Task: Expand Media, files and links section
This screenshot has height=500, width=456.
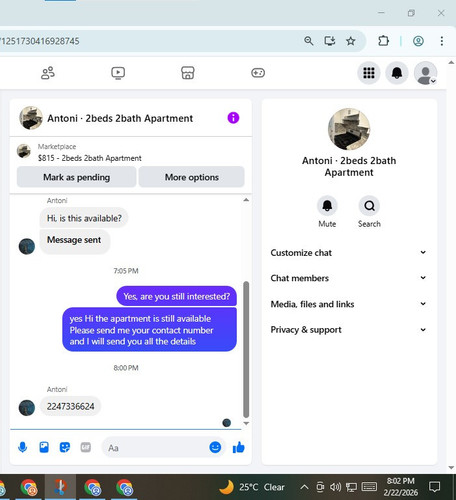Action: [x=349, y=304]
